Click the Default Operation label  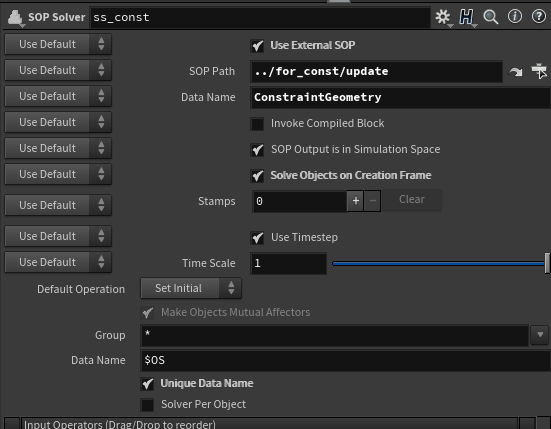click(81, 289)
